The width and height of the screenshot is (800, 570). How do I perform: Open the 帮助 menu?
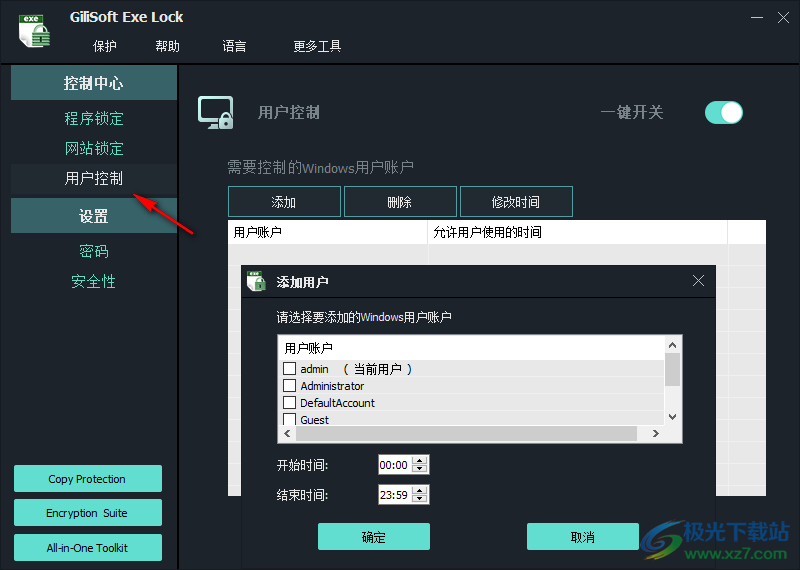[167, 46]
